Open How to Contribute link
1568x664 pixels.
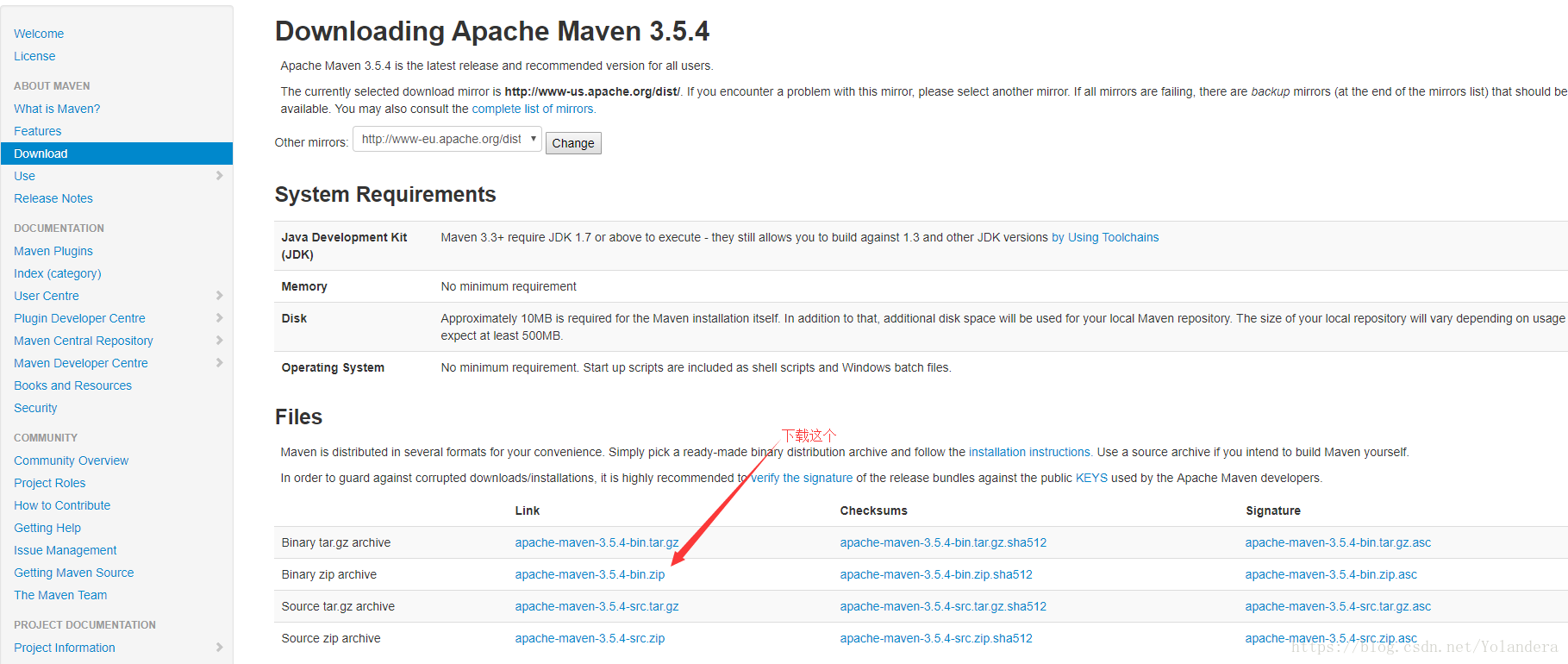click(62, 505)
